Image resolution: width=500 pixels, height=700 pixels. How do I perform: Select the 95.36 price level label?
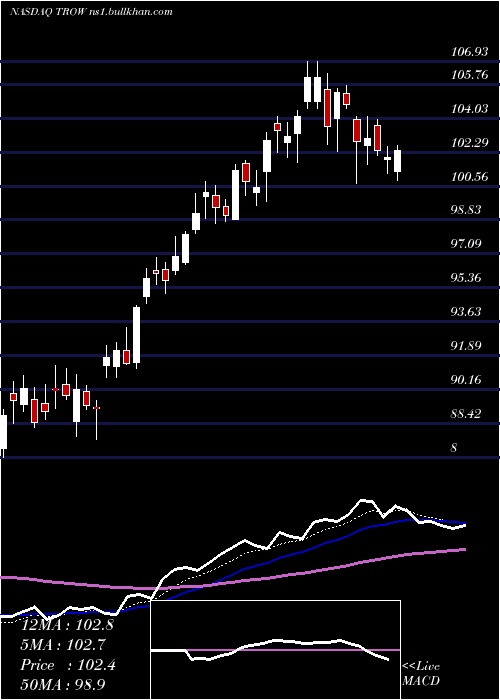pos(467,278)
